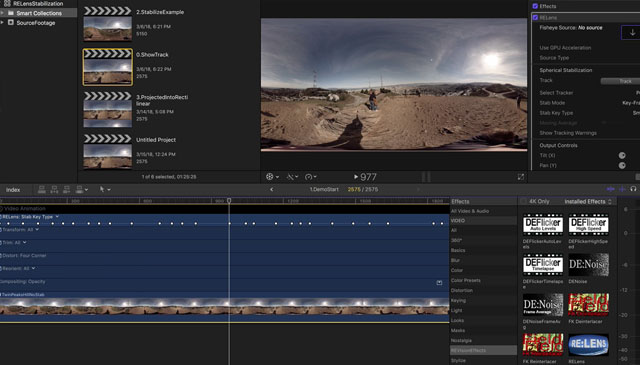Select the 0.ShowTrack project thumbnail
This screenshot has height=365, width=640.
point(108,67)
